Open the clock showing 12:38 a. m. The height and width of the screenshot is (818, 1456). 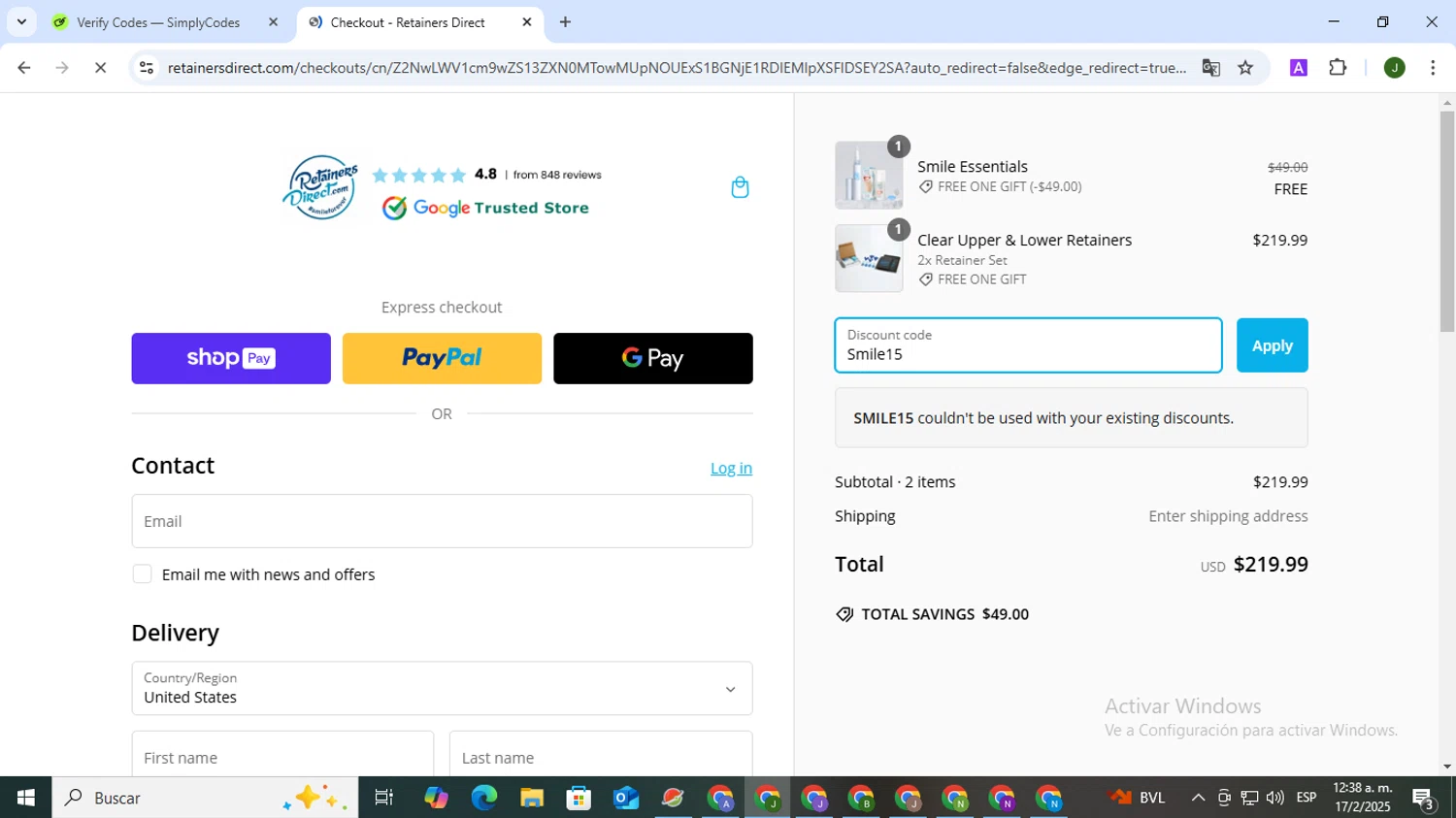point(1362,798)
